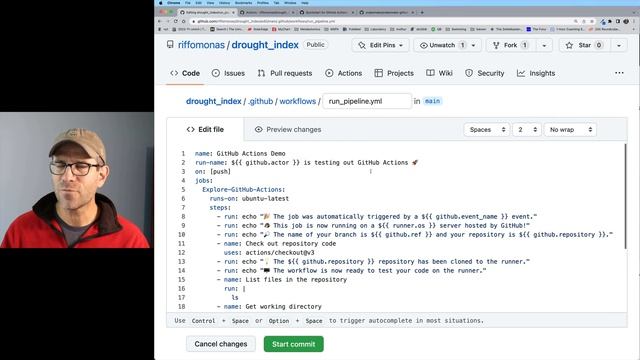Open the File menu in the macOS menu bar
The width and height of the screenshot is (640, 360).
click(x=188, y=3)
